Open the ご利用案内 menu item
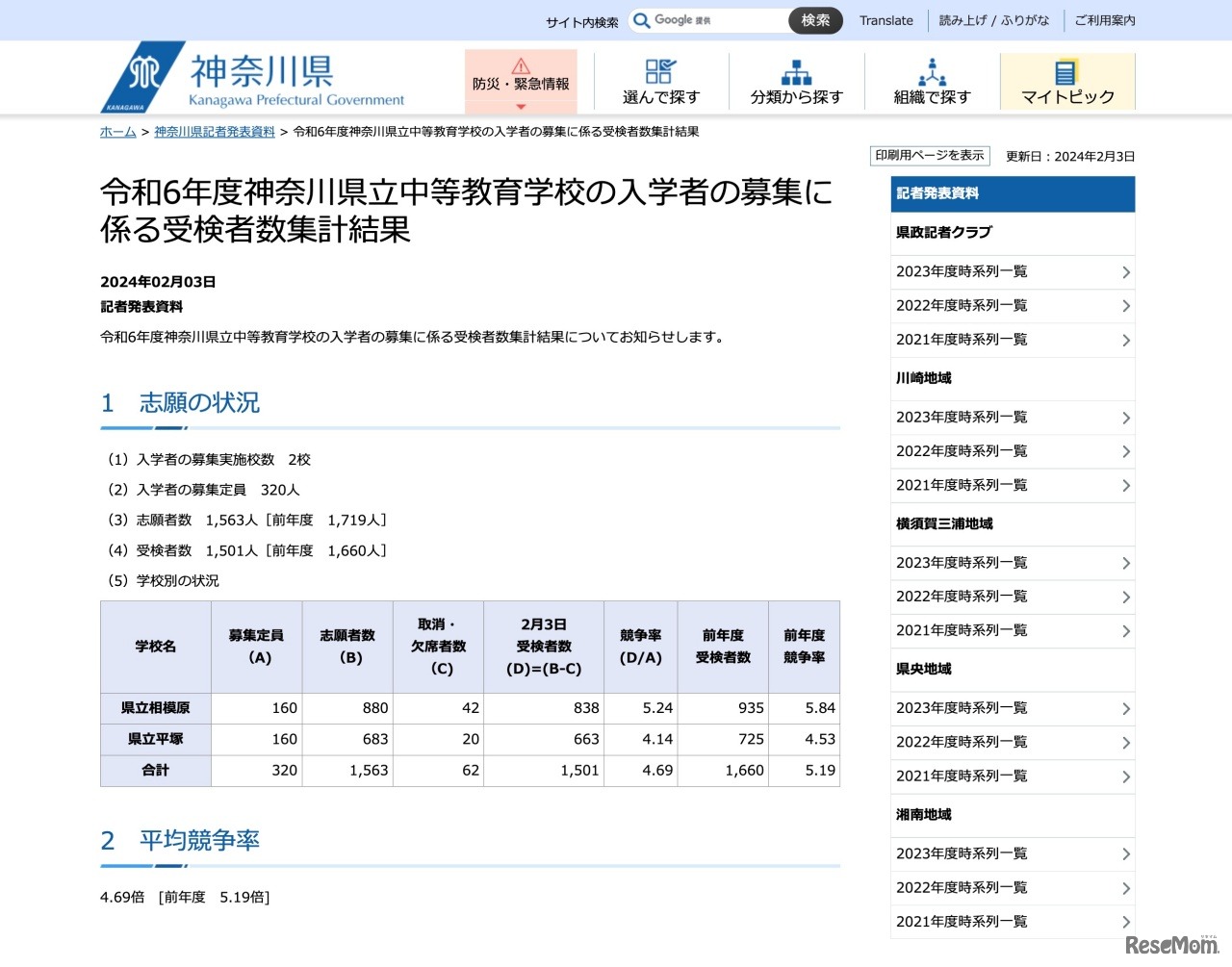 pos(1104,20)
